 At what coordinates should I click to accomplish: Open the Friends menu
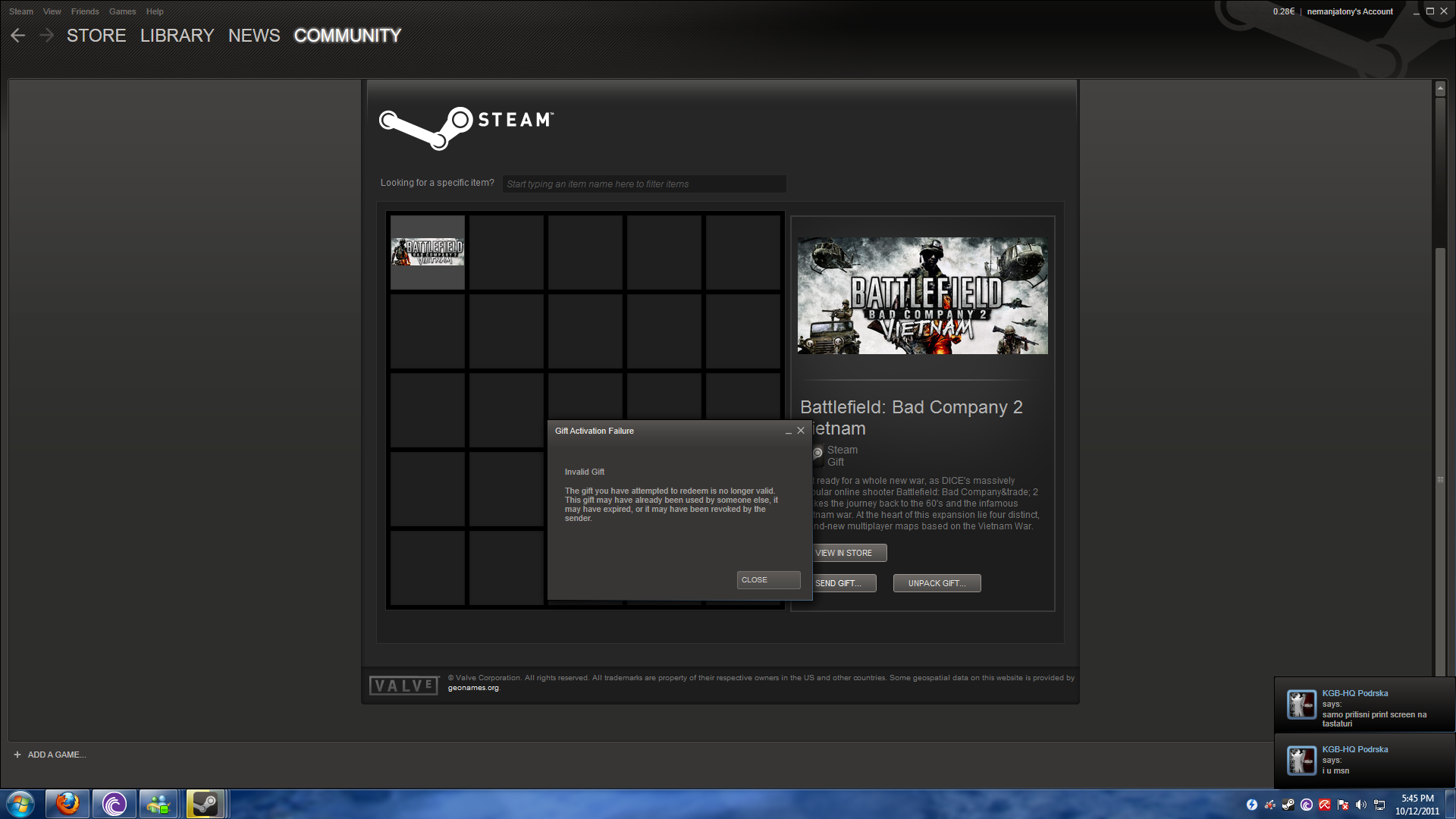[85, 11]
